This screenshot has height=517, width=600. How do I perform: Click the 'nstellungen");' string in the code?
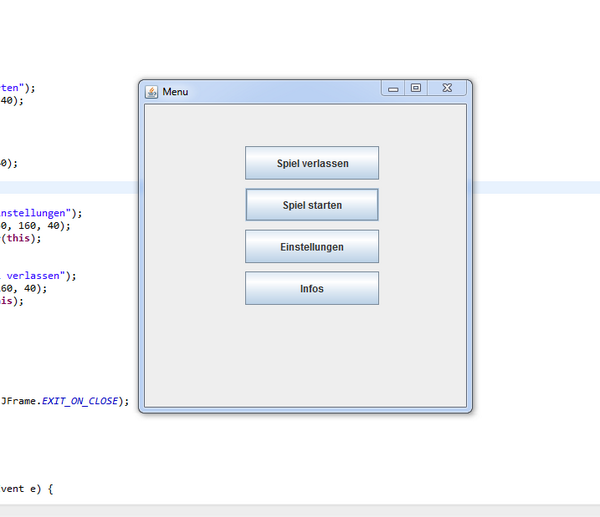click(41, 213)
